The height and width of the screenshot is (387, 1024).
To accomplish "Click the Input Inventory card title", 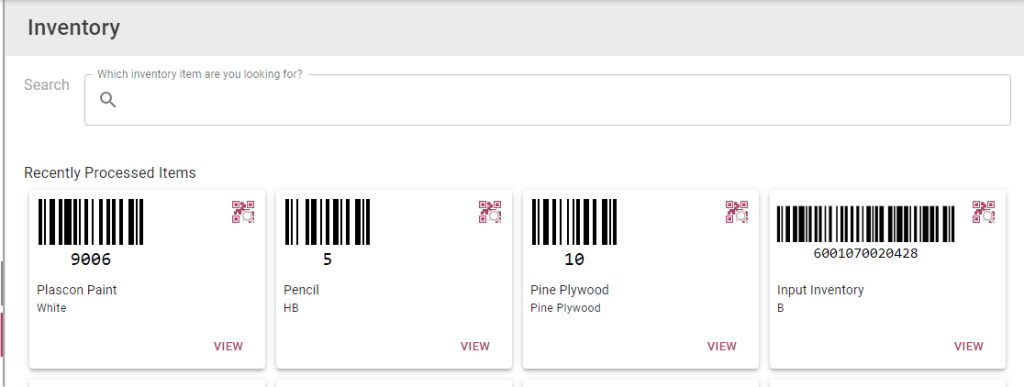I will point(820,290).
